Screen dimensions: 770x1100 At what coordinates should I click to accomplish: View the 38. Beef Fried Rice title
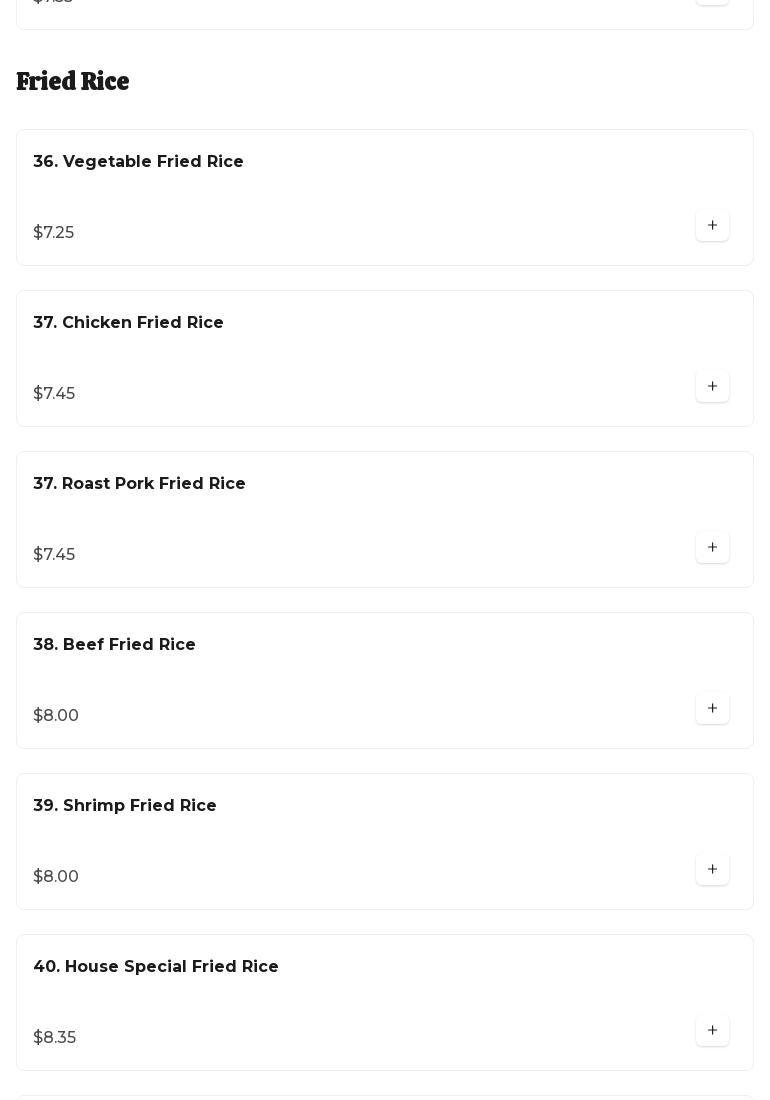(x=114, y=645)
